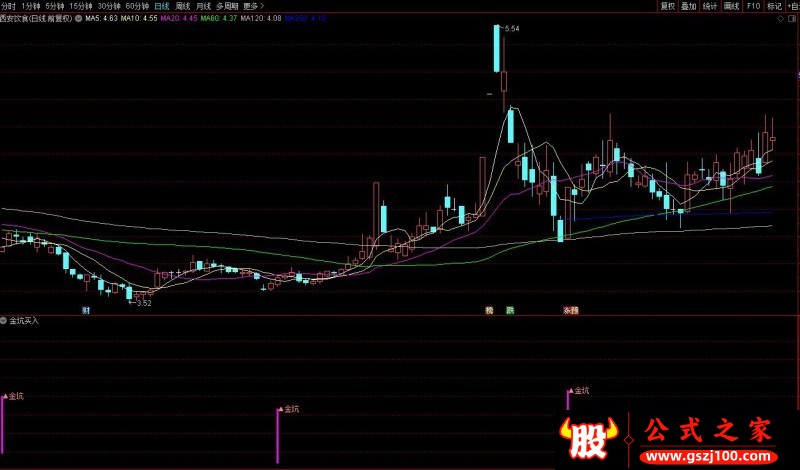This screenshot has width=800, height=470.
Task: Click the 金坑买入 indicator name
Action: pyautogui.click(x=24, y=321)
